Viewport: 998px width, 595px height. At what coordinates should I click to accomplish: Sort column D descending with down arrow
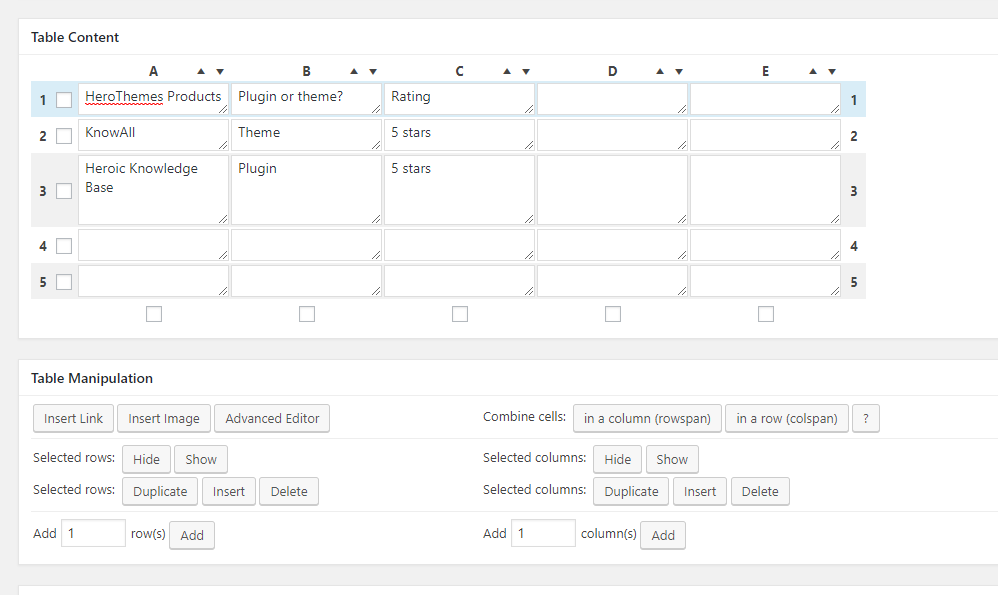click(679, 72)
